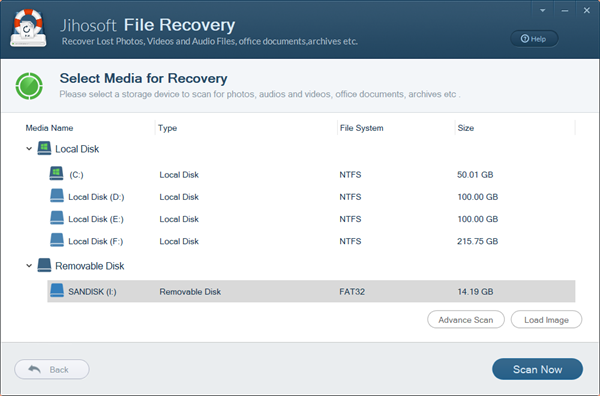The width and height of the screenshot is (600, 396).
Task: Collapse the Removable Disk group
Action: [29, 266]
